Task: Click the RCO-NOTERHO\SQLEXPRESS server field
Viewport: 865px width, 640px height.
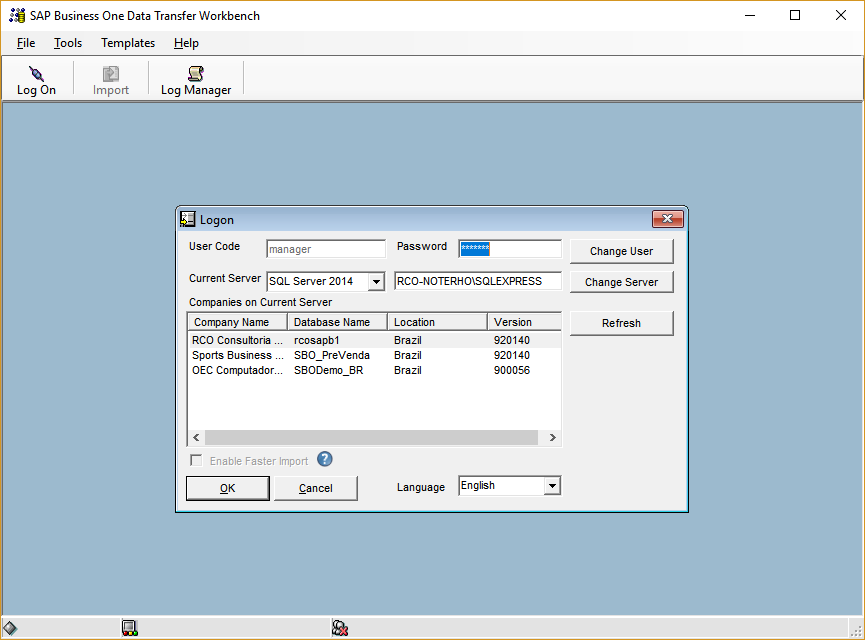Action: click(x=478, y=281)
